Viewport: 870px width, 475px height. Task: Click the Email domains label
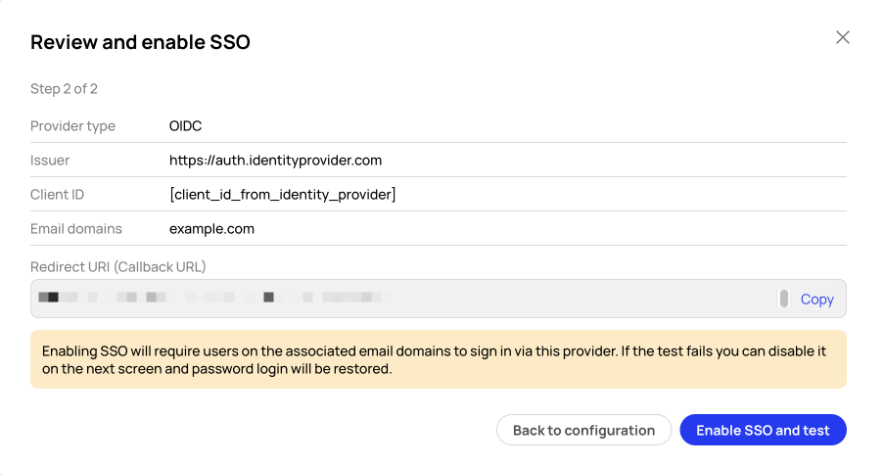(x=76, y=229)
